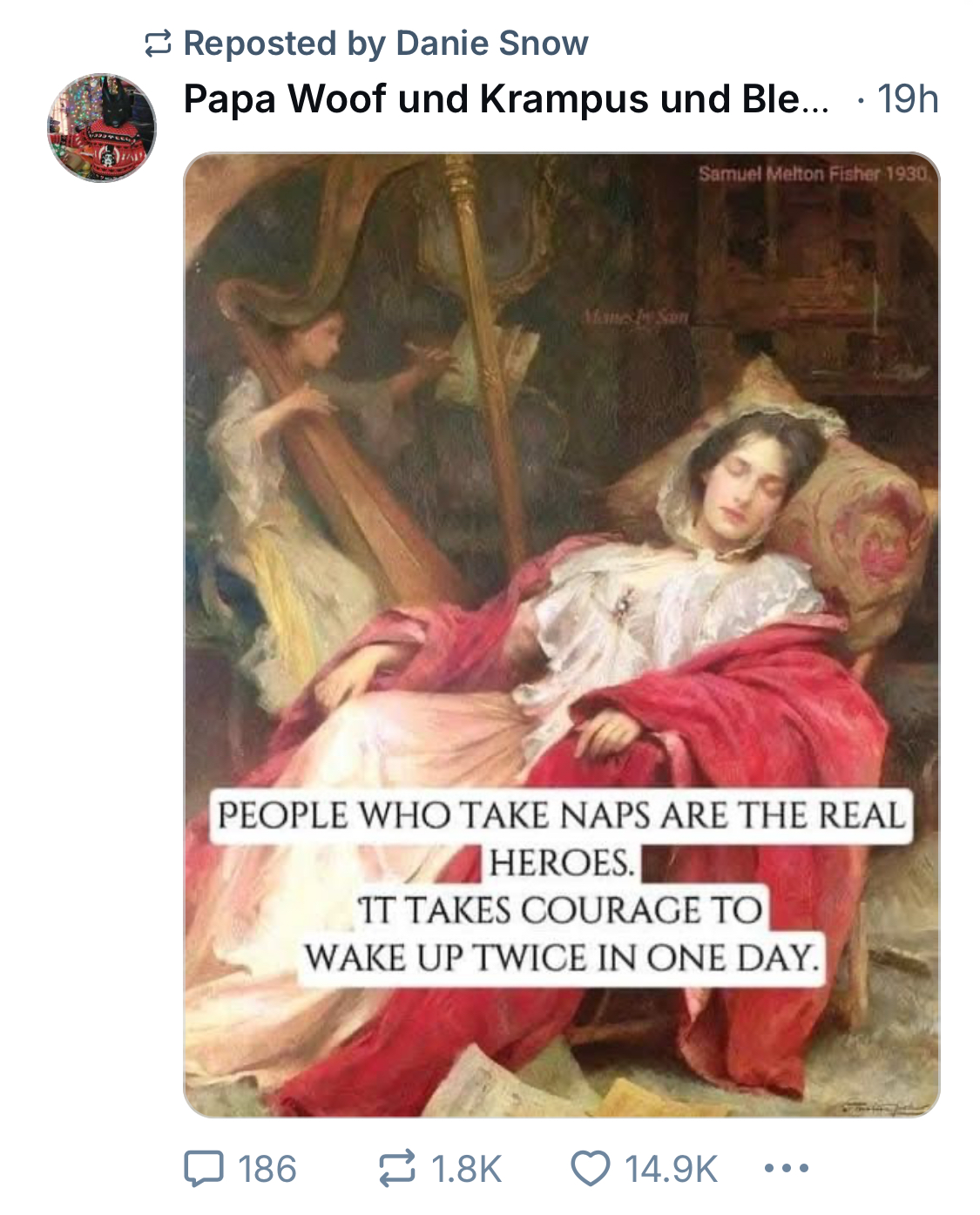Click the reply speech bubble icon

click(x=204, y=1169)
